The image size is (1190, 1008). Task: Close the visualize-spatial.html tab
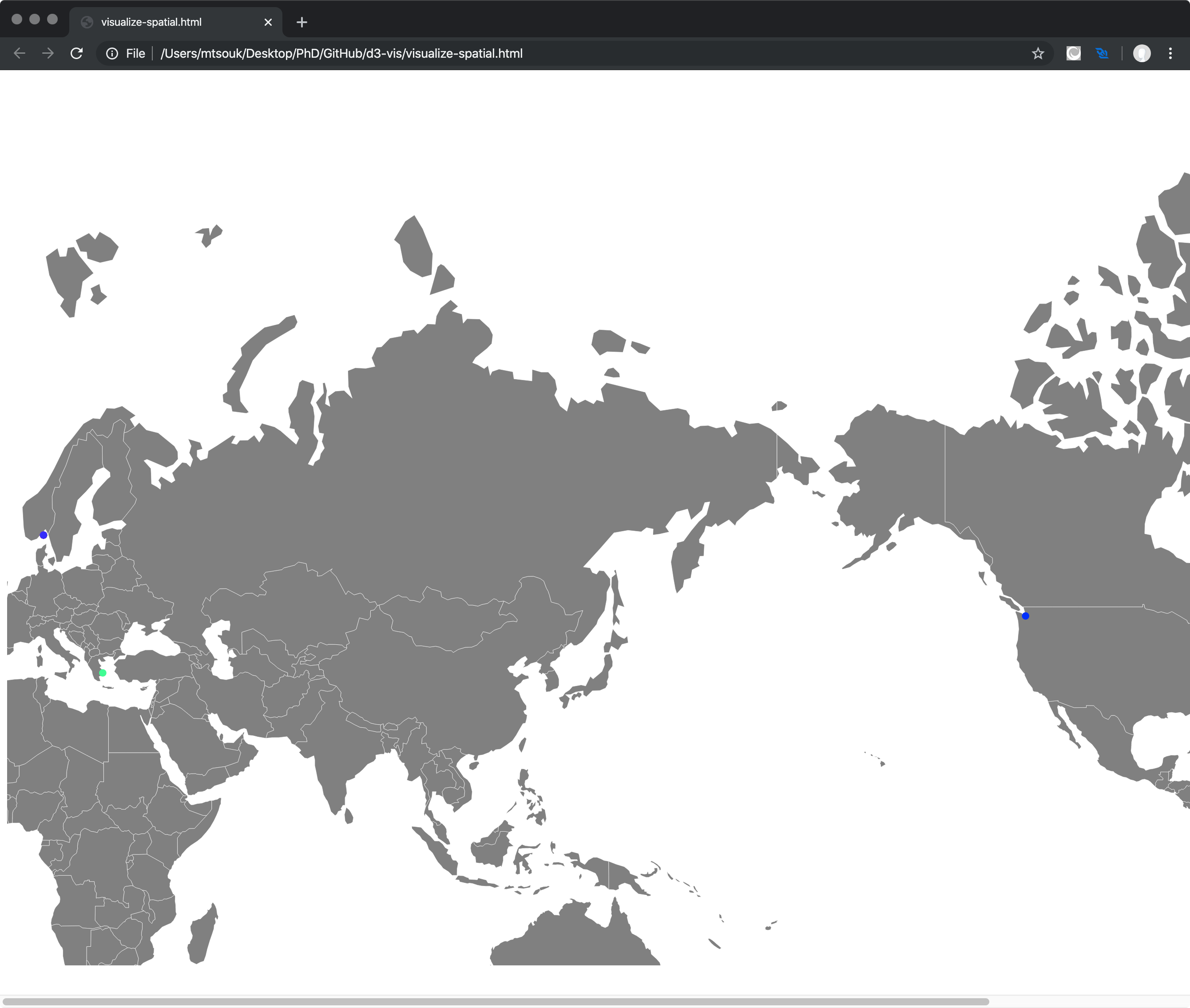pos(268,22)
